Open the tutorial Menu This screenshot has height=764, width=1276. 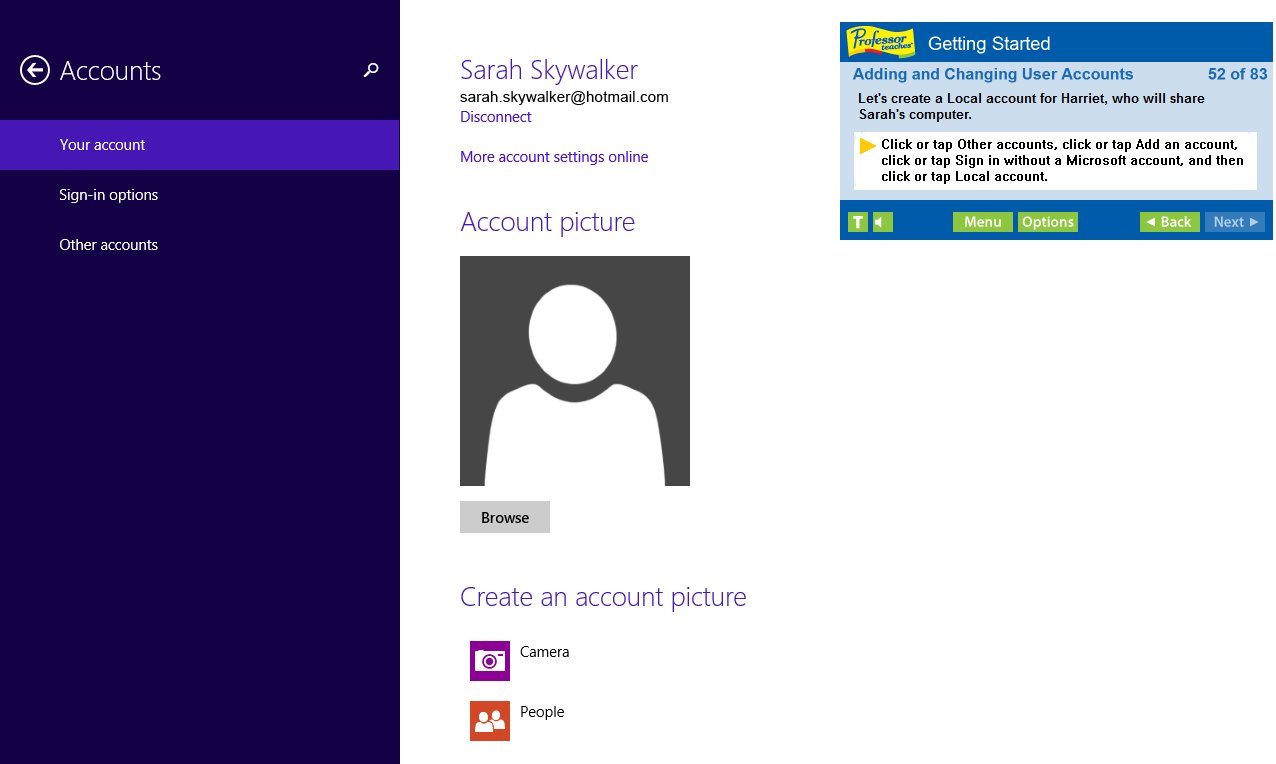[982, 221]
